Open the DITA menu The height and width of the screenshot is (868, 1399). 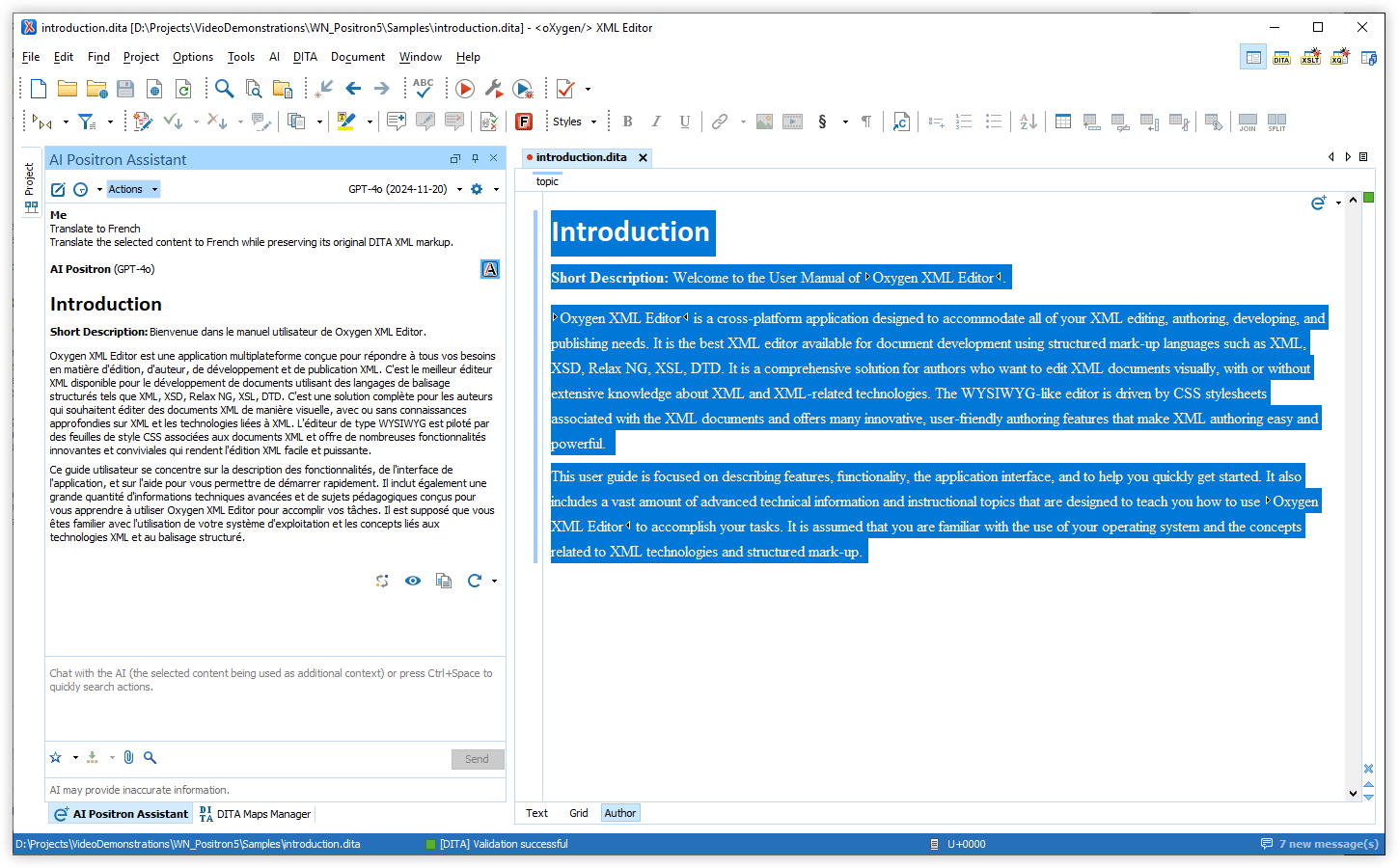[x=305, y=57]
